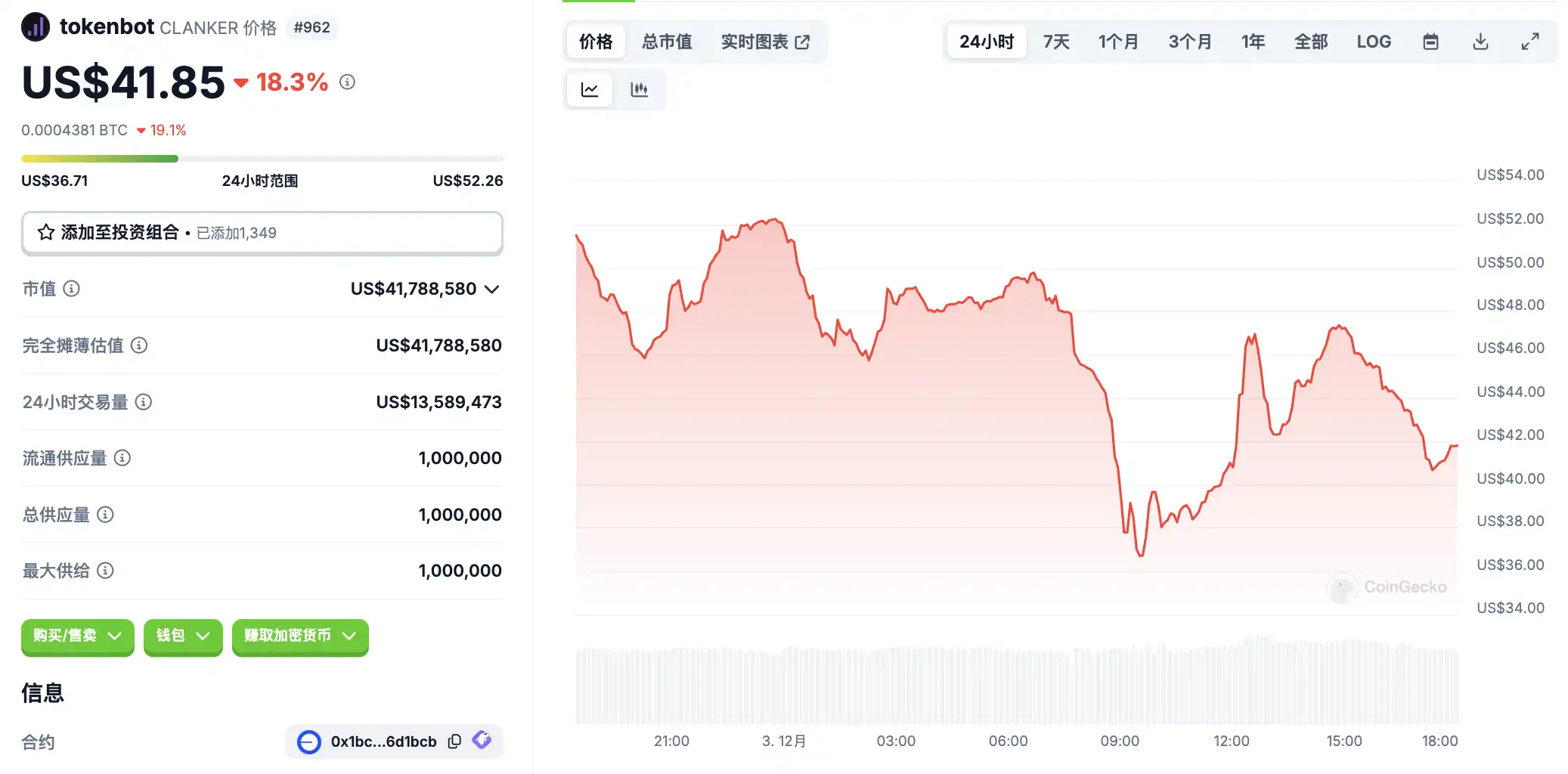The height and width of the screenshot is (774, 1568).
Task: Click the download chart data icon
Action: coord(1480,42)
